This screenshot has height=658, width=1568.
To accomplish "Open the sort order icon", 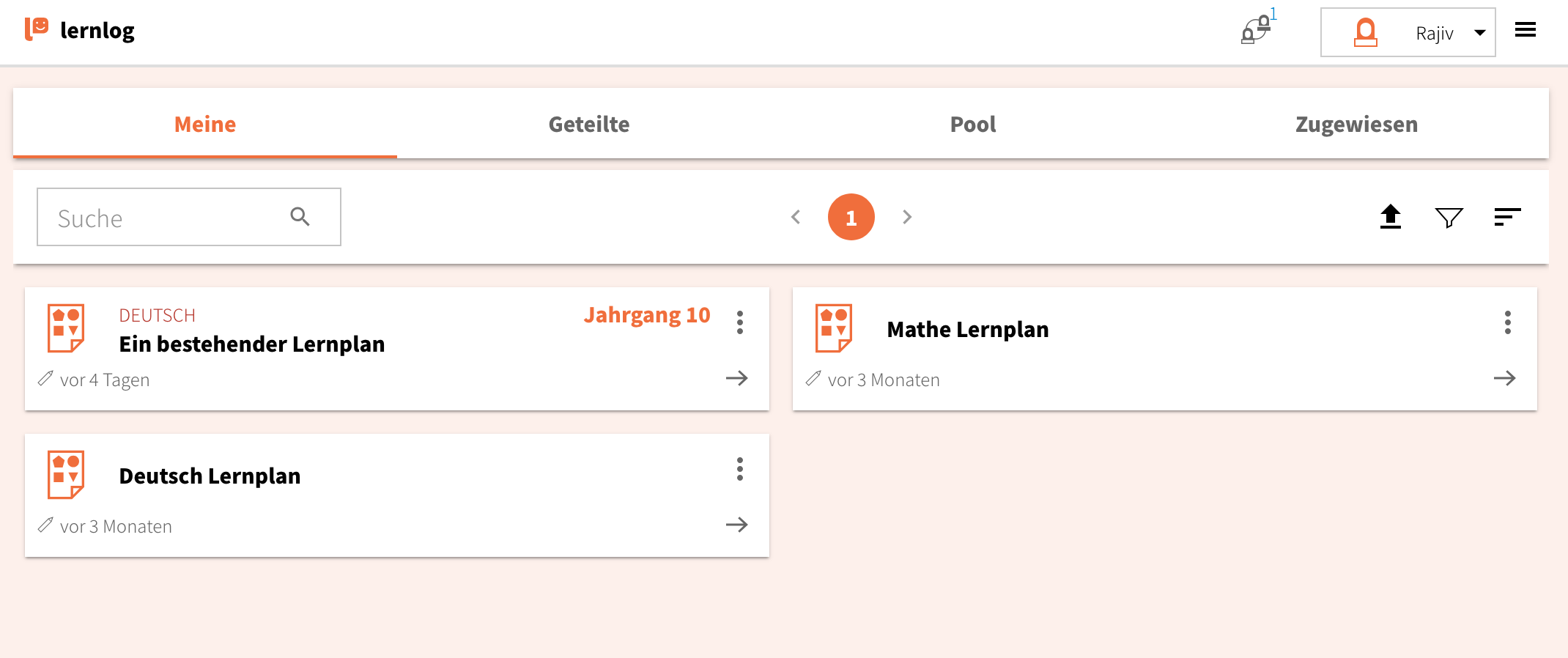I will pos(1507,217).
